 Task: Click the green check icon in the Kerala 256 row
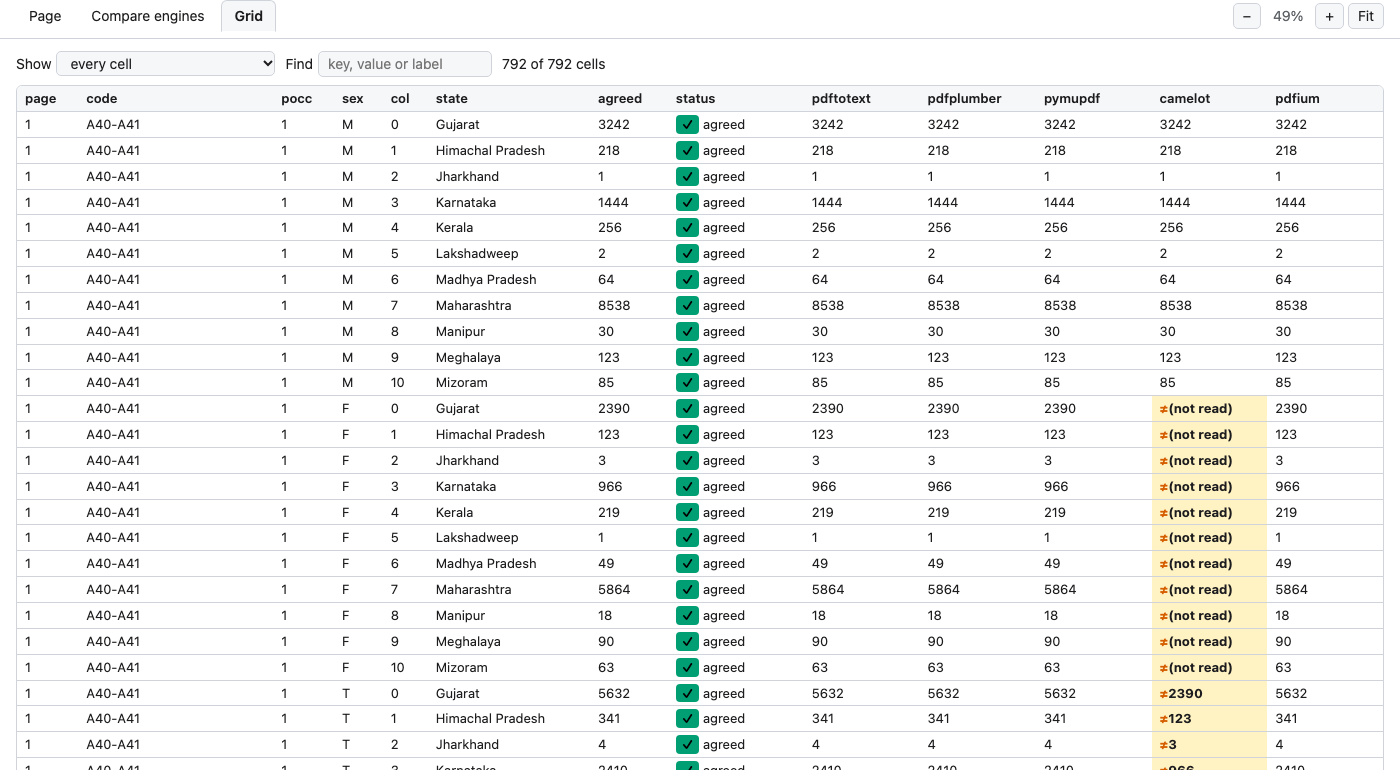point(686,228)
